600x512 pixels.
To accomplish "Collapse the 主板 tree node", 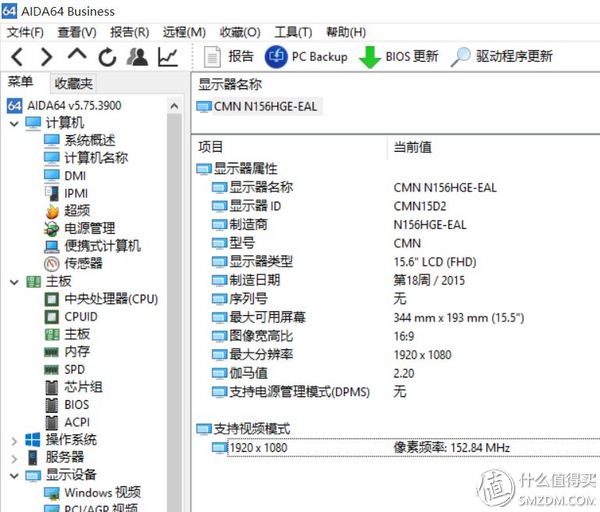I will tap(14, 283).
